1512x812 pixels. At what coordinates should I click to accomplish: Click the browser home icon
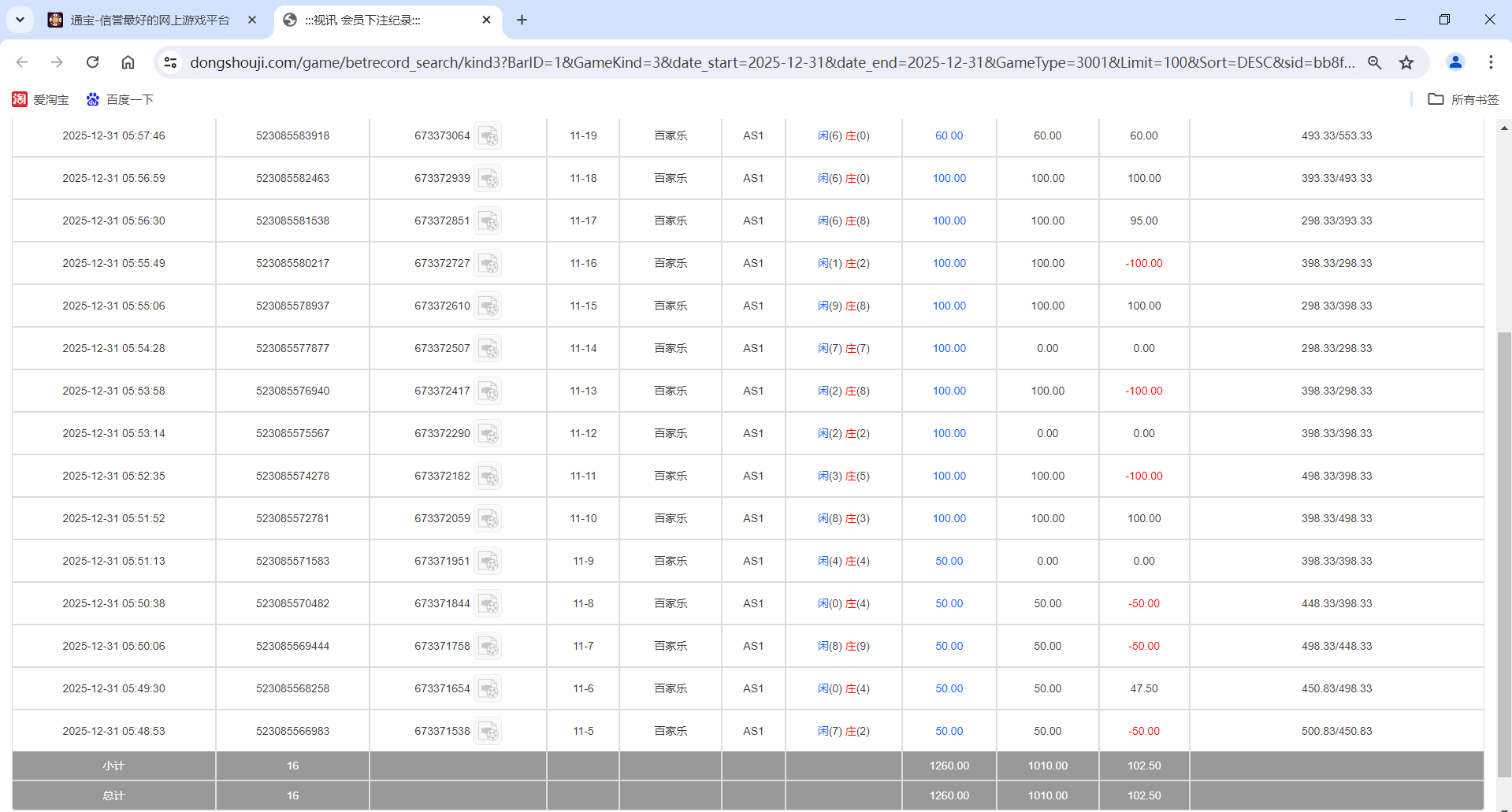[x=128, y=62]
